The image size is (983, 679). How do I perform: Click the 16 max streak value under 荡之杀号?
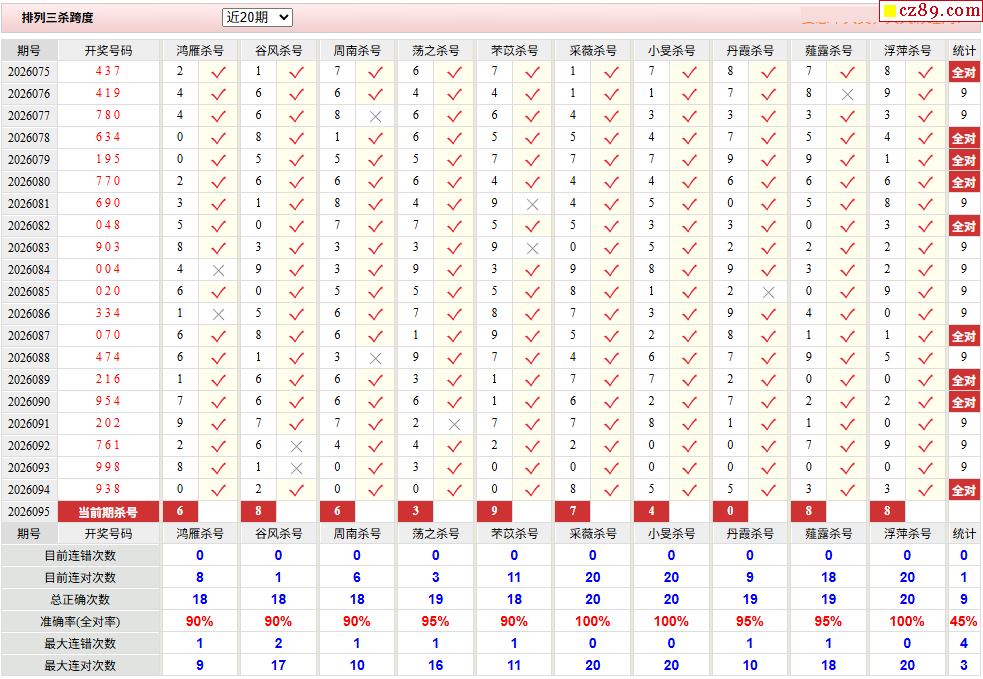(x=435, y=665)
